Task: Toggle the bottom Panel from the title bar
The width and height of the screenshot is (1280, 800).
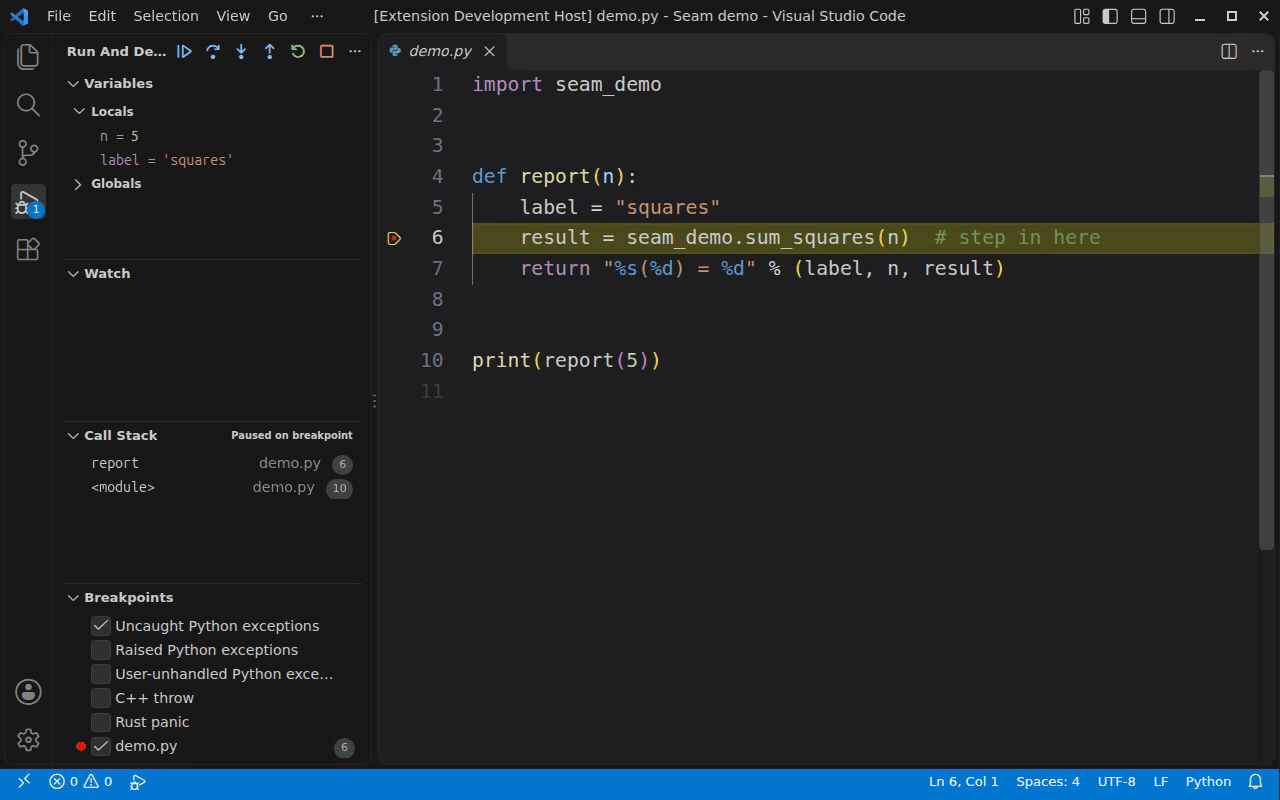Action: [x=1138, y=16]
